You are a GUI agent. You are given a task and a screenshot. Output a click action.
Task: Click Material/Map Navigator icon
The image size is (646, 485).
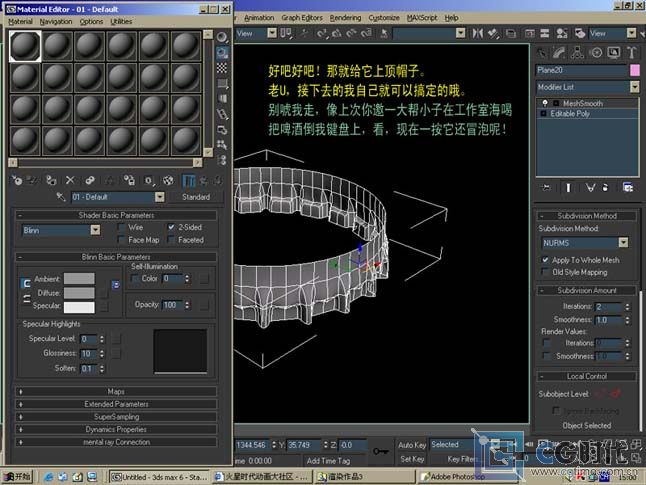click(x=222, y=160)
